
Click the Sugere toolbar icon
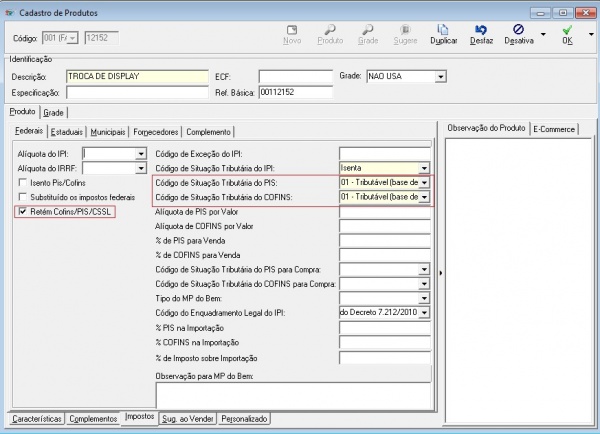click(403, 31)
